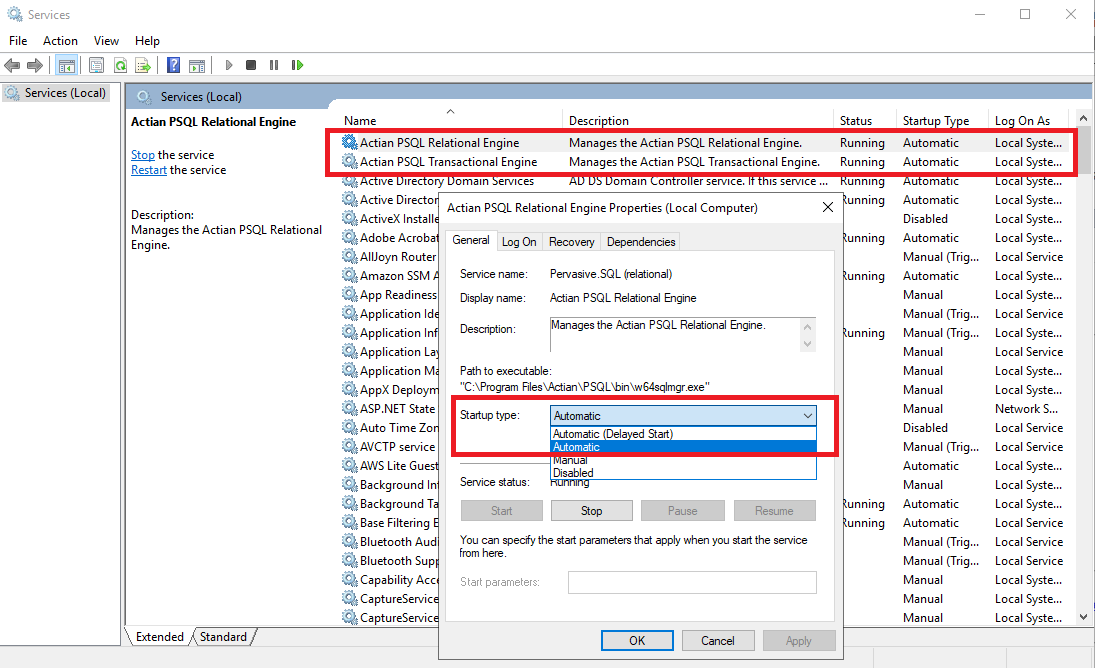Click gear icon of the AVCTP service row

click(x=349, y=446)
